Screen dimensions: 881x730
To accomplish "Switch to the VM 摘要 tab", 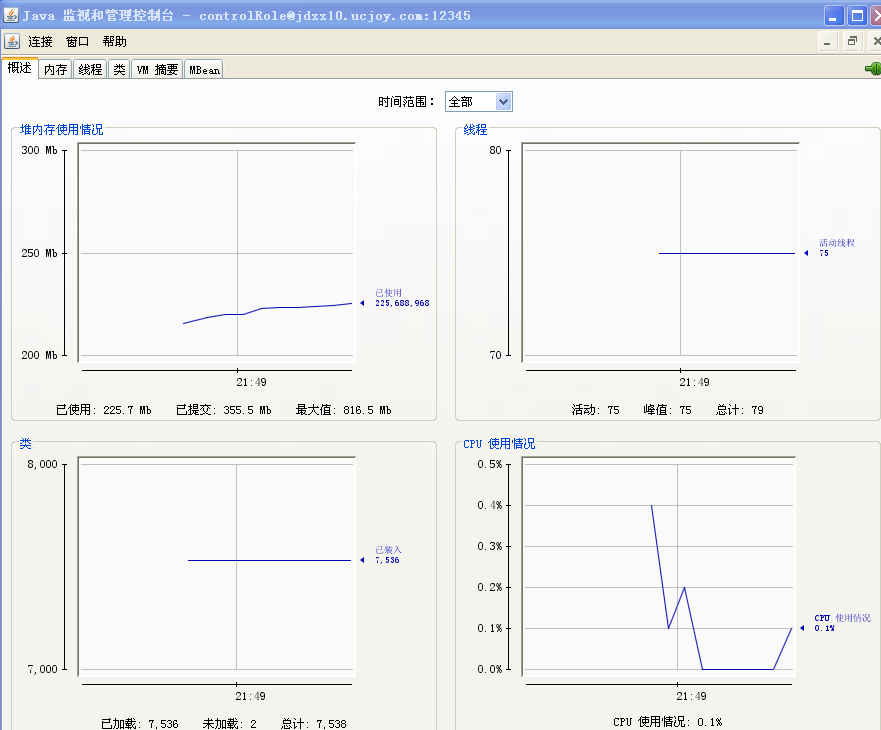I will click(157, 69).
